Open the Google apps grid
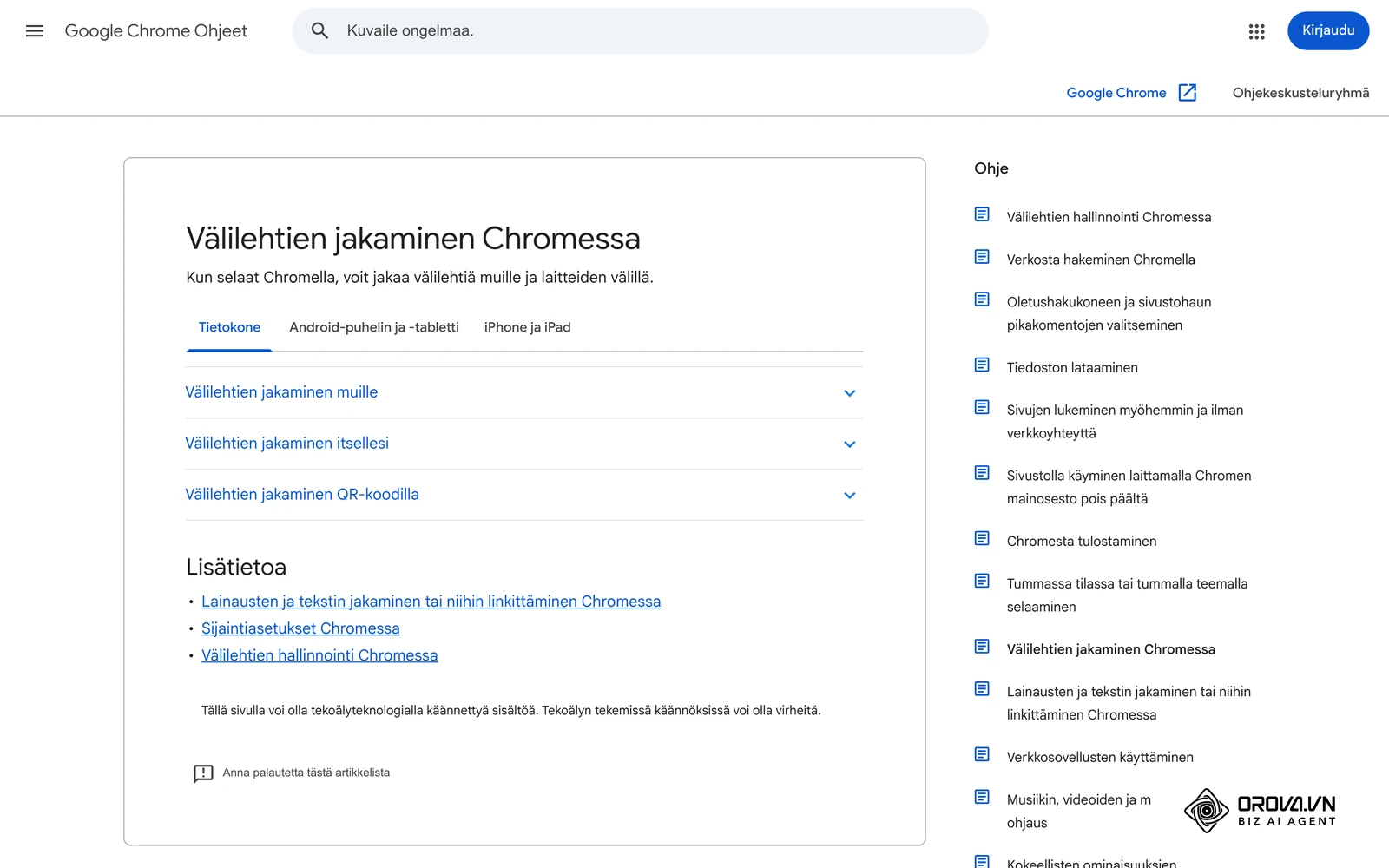This screenshot has height=868, width=1389. tap(1256, 31)
